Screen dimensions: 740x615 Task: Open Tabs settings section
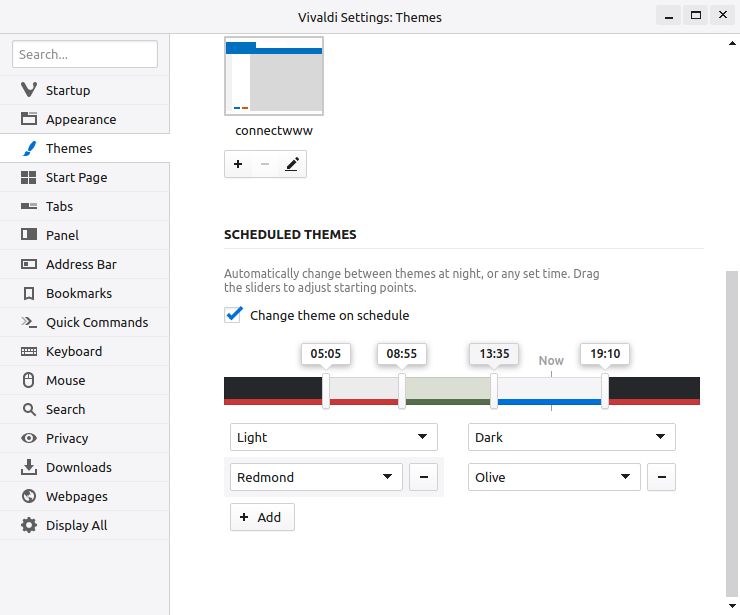click(x=84, y=206)
